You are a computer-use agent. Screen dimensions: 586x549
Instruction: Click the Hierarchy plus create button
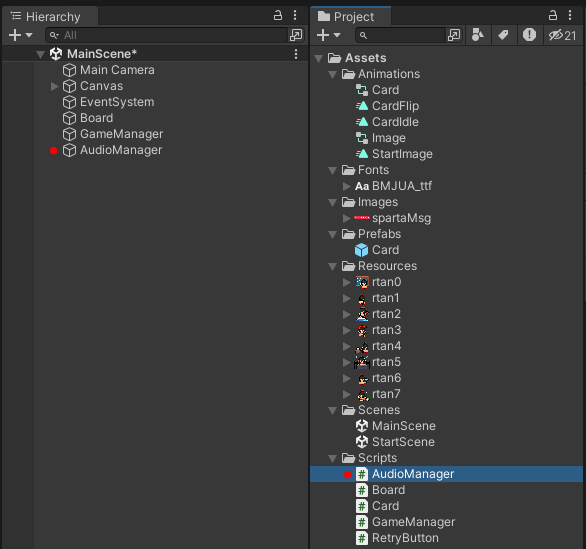[x=15, y=35]
